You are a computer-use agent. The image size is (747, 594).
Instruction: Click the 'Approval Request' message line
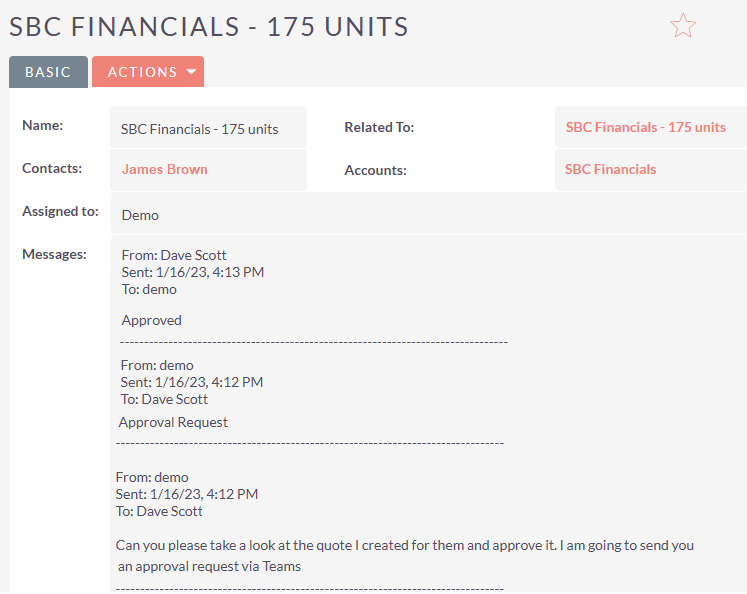173,422
